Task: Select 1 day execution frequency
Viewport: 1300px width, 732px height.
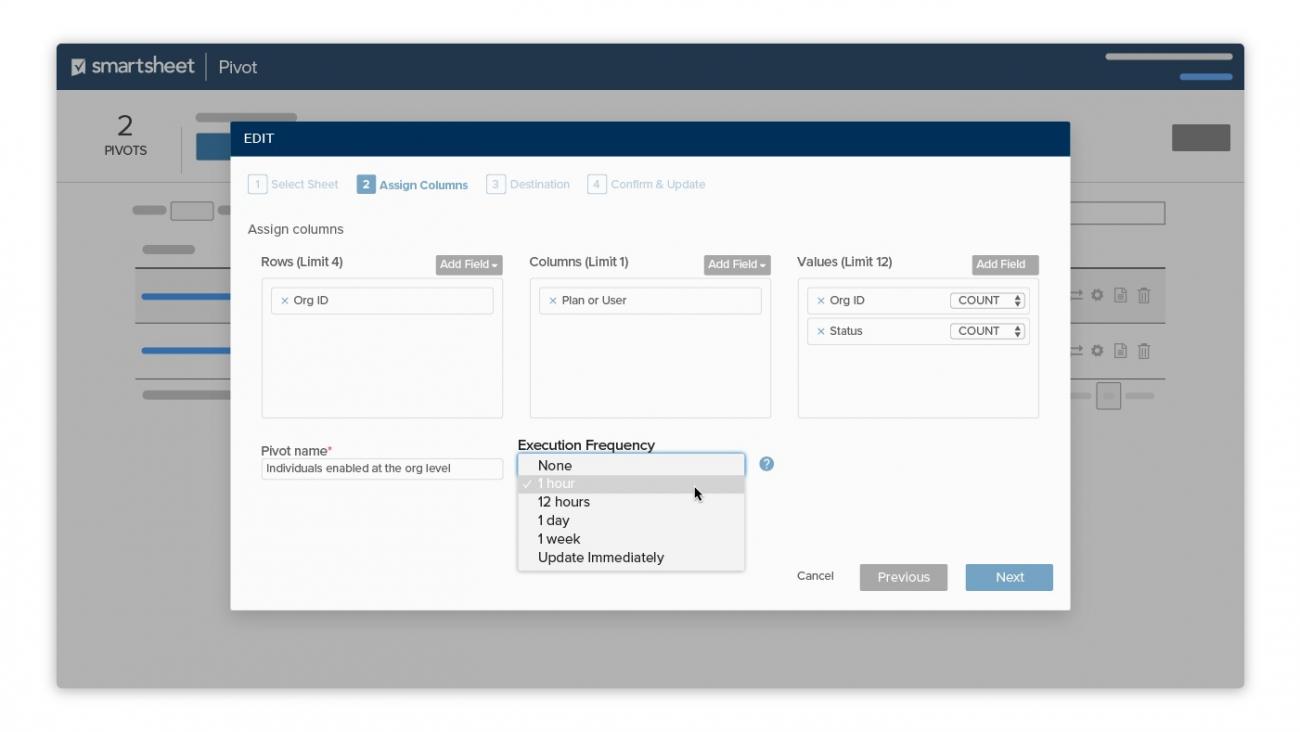Action: (x=552, y=520)
